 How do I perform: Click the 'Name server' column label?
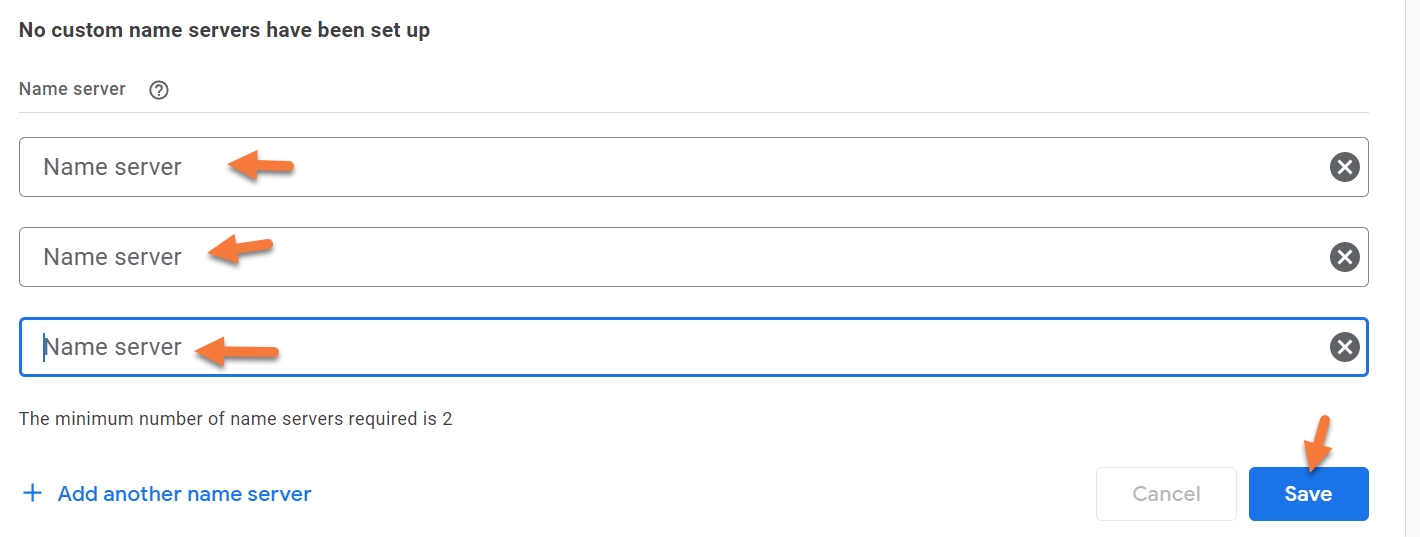72,89
